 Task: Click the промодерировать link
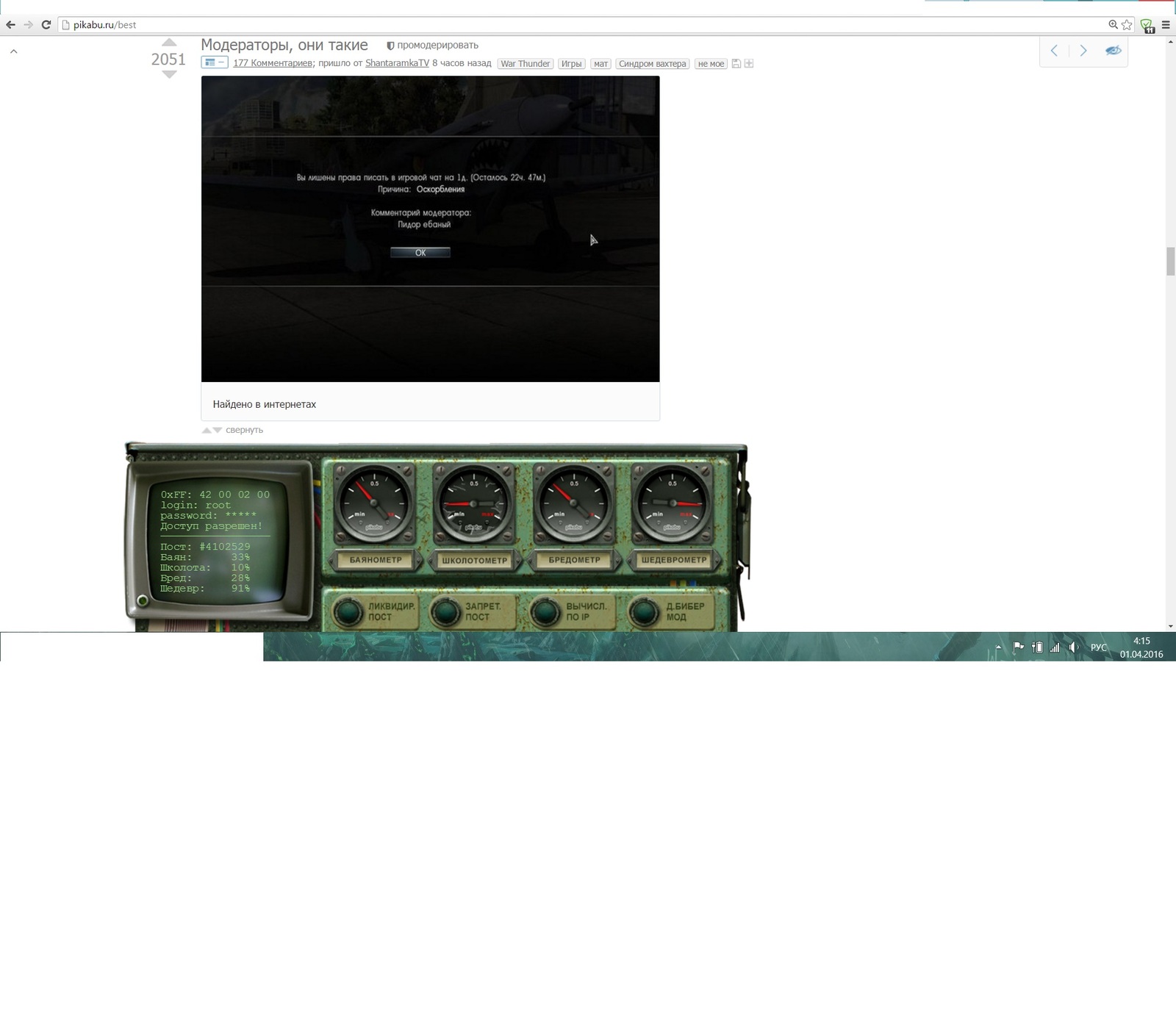click(437, 46)
